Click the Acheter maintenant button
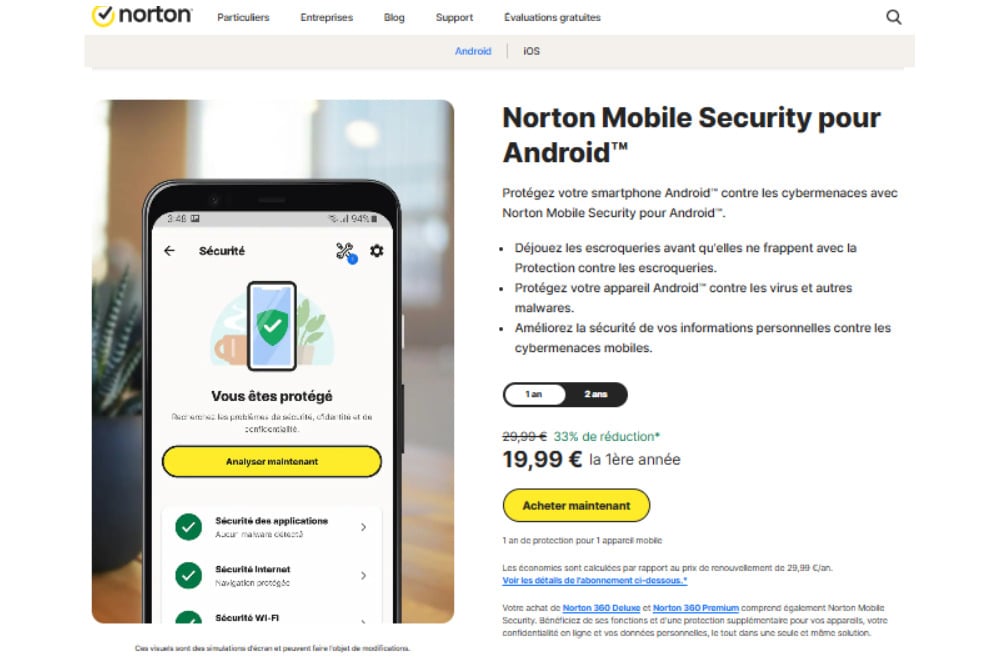The height and width of the screenshot is (667, 1000). click(x=576, y=506)
